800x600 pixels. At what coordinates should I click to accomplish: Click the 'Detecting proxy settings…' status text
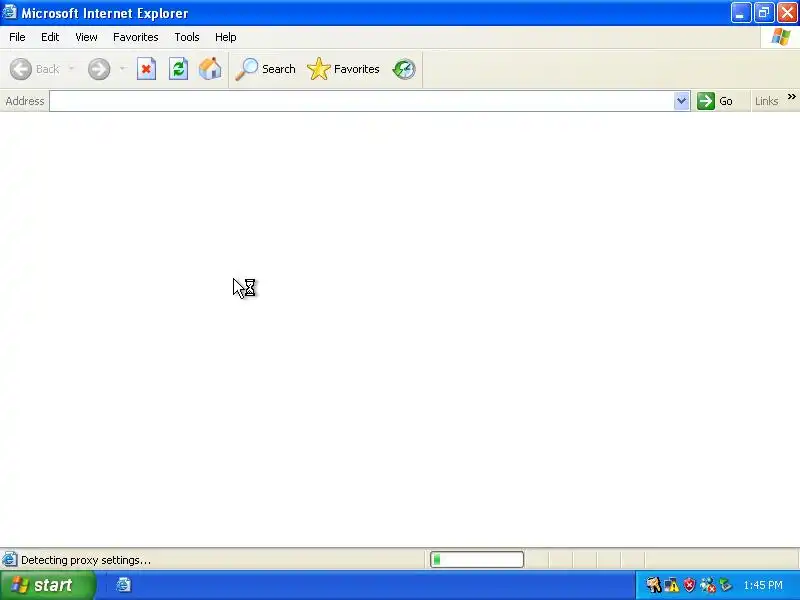pyautogui.click(x=86, y=560)
